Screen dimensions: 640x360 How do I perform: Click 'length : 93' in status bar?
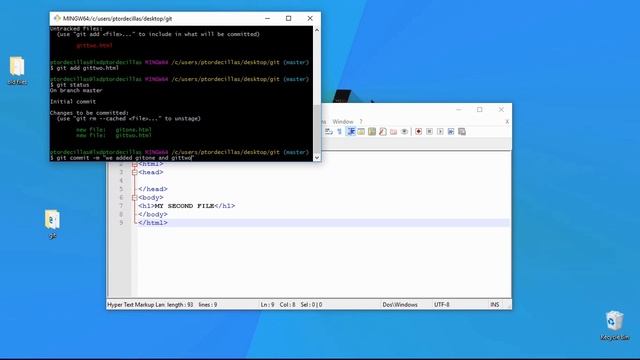(x=180, y=305)
